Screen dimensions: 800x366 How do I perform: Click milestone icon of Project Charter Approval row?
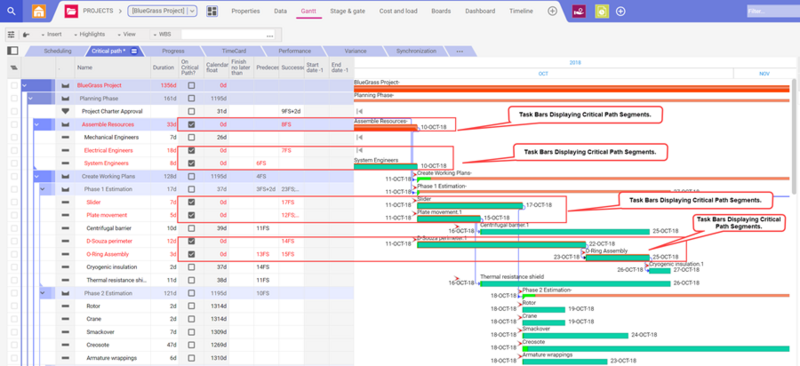[65, 111]
